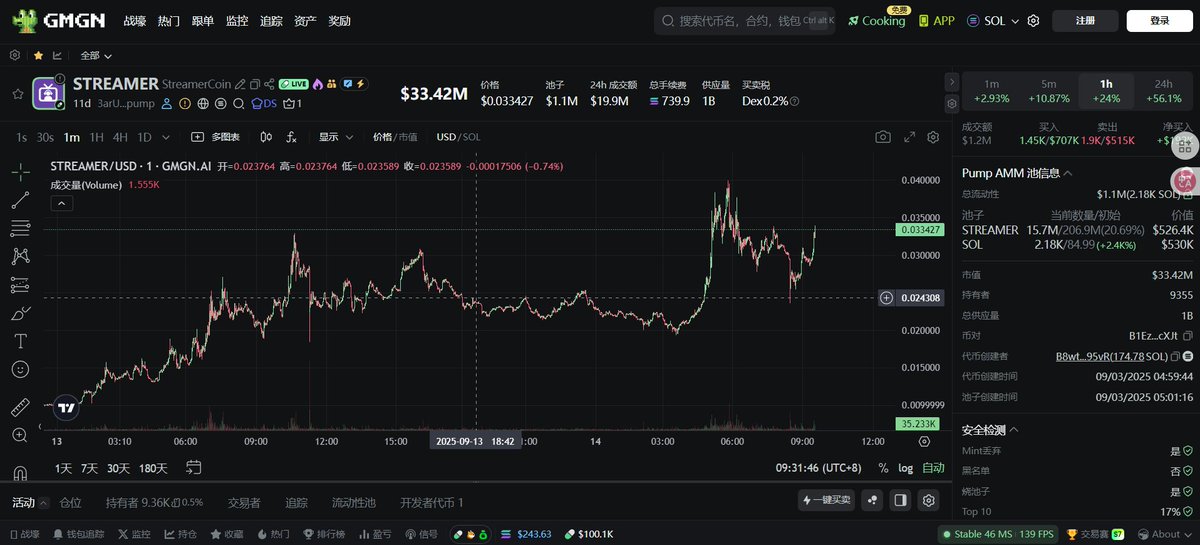This screenshot has height=545, width=1200.
Task: Collapse the Pump AMM 池信息 section
Action: tap(1068, 173)
